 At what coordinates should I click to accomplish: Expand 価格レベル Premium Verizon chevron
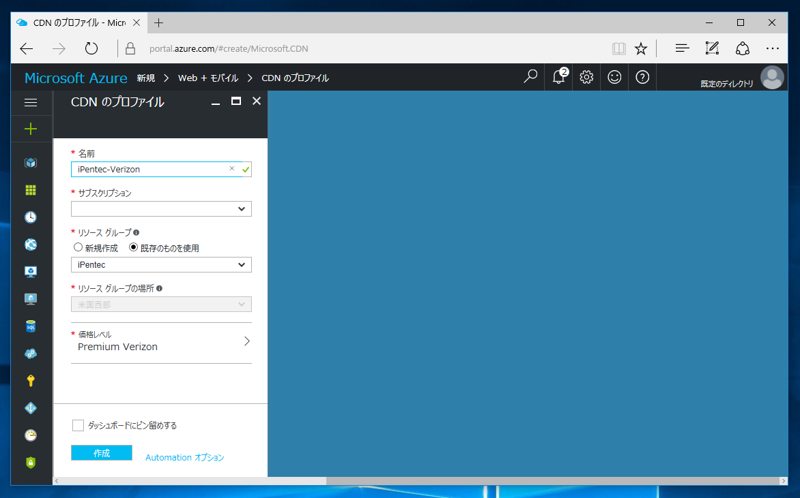pos(247,341)
